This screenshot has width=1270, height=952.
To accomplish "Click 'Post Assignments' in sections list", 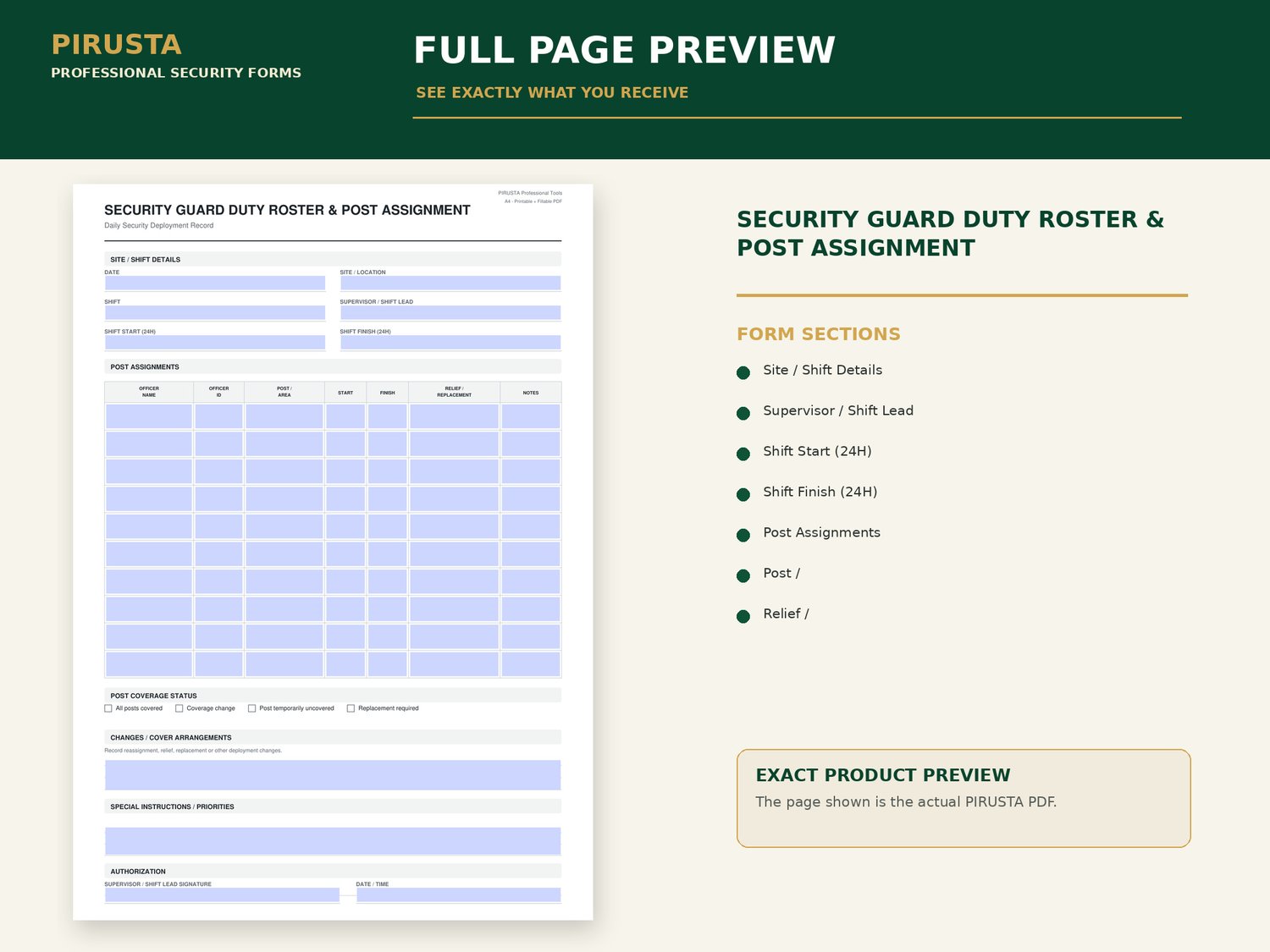I will pos(821,532).
